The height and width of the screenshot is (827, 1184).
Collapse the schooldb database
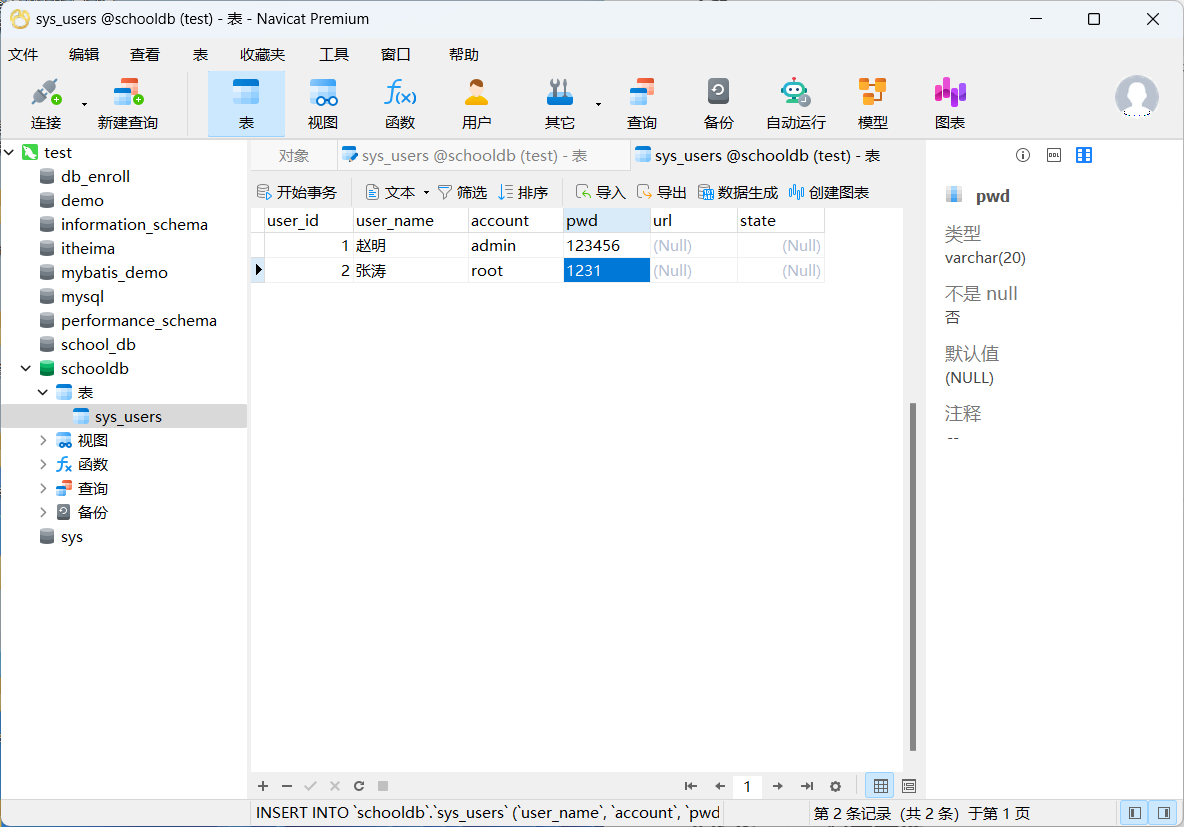[x=26, y=368]
